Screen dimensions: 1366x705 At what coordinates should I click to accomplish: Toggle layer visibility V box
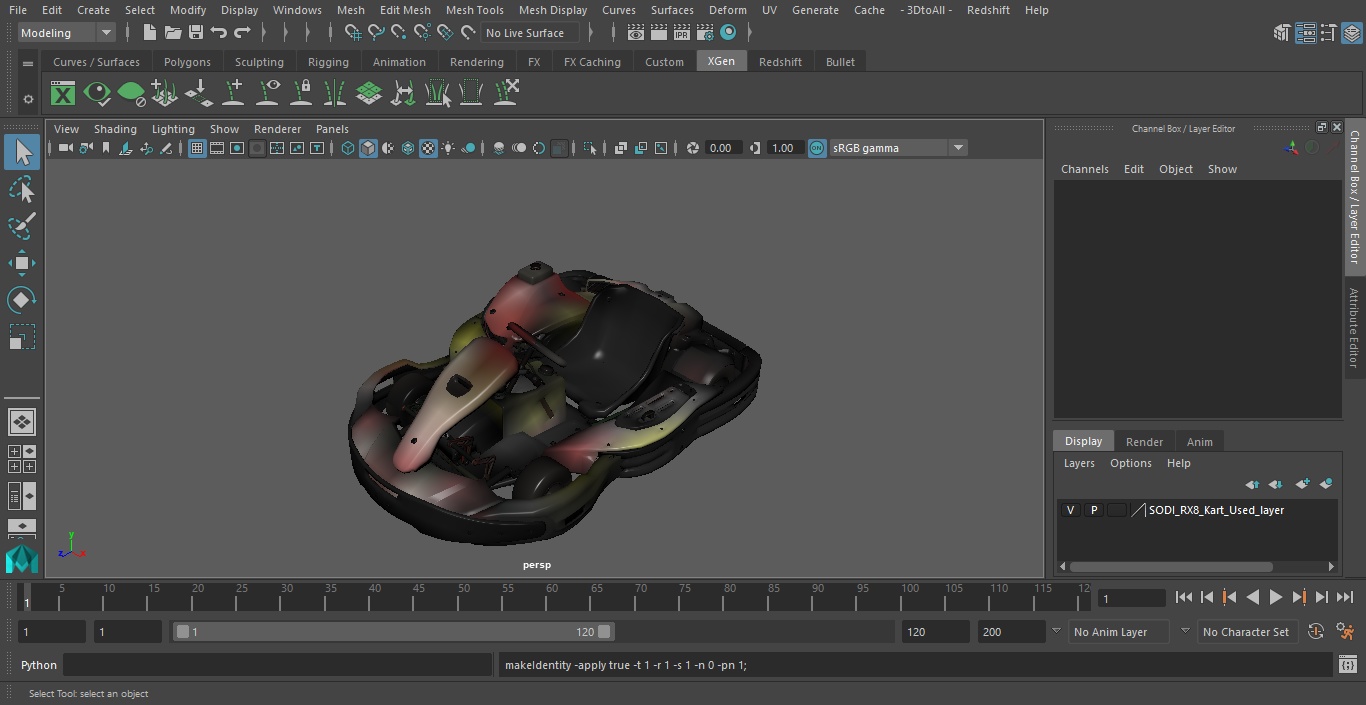coord(1070,510)
